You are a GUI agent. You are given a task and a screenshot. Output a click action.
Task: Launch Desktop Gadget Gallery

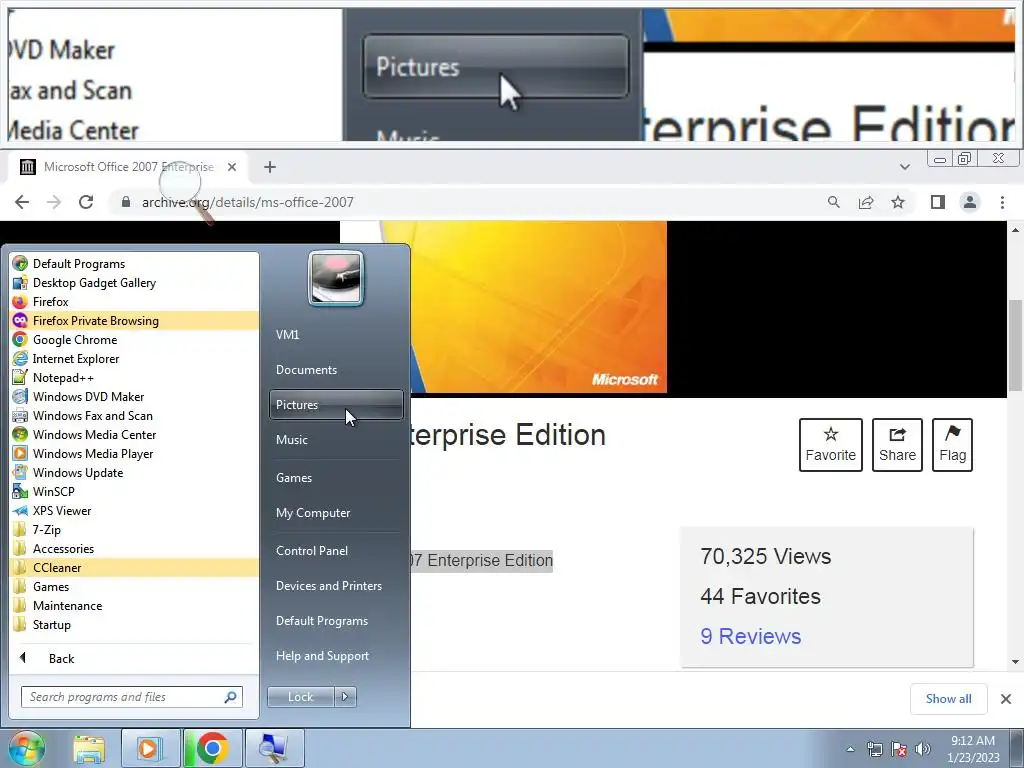(x=135, y=283)
